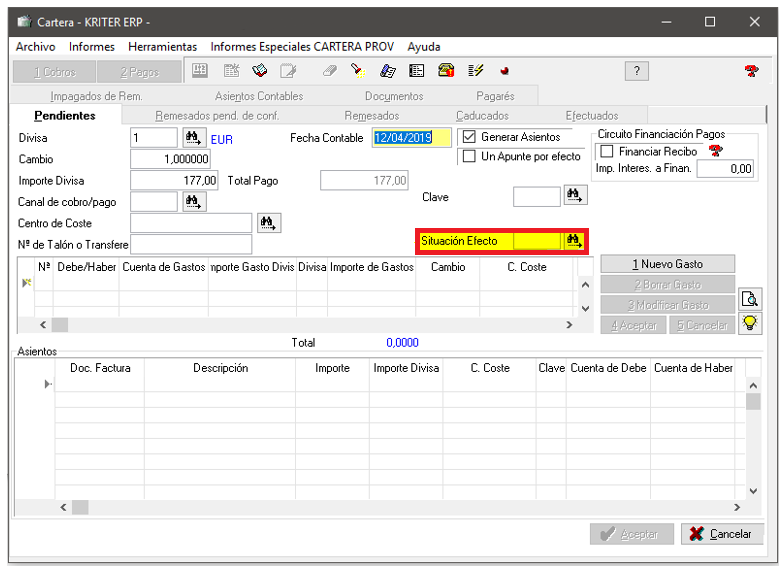Open Centro de Coste lookup binoculars
Viewport: 783px width, 569px height.
(269, 223)
